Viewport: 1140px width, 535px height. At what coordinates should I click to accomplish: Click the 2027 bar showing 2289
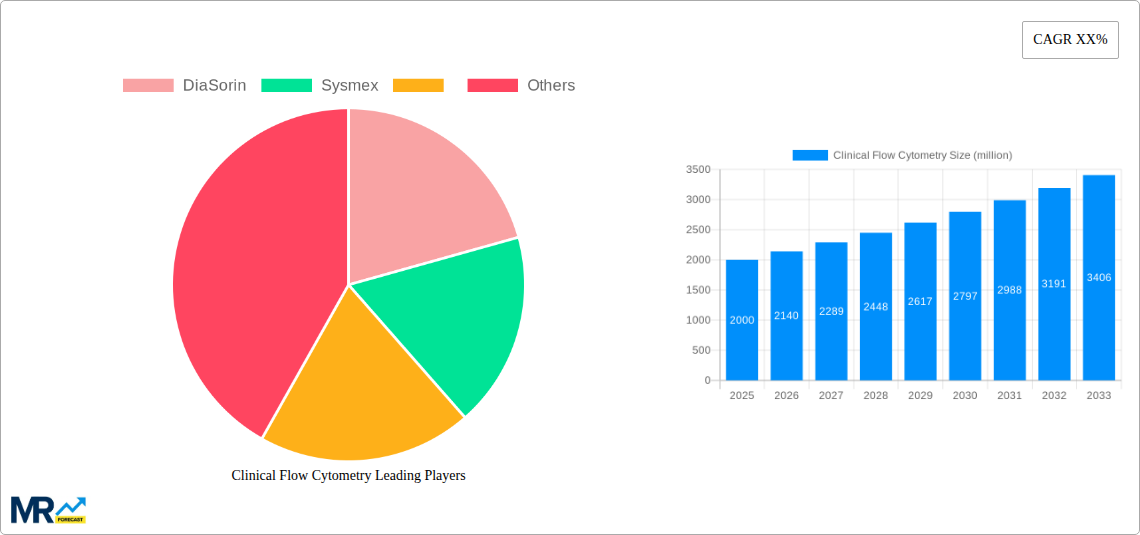[x=831, y=311]
